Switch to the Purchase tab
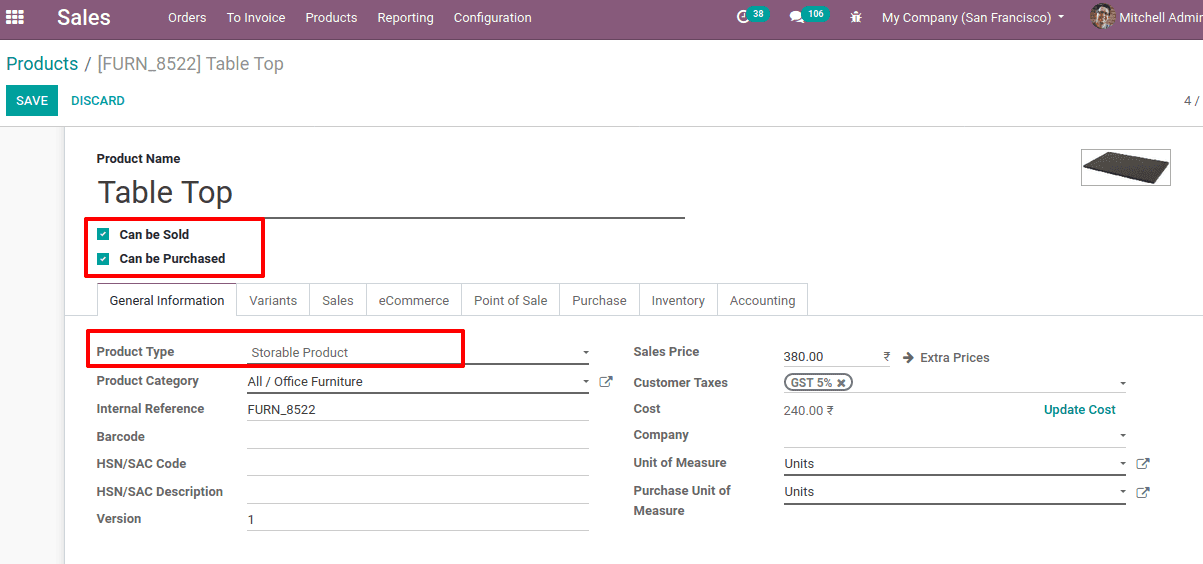 click(x=599, y=300)
